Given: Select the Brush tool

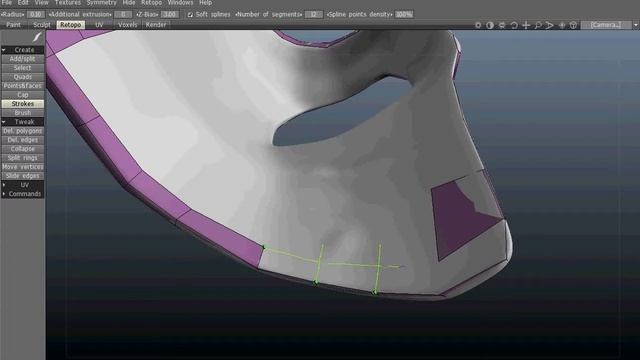Looking at the screenshot, I should pos(23,113).
